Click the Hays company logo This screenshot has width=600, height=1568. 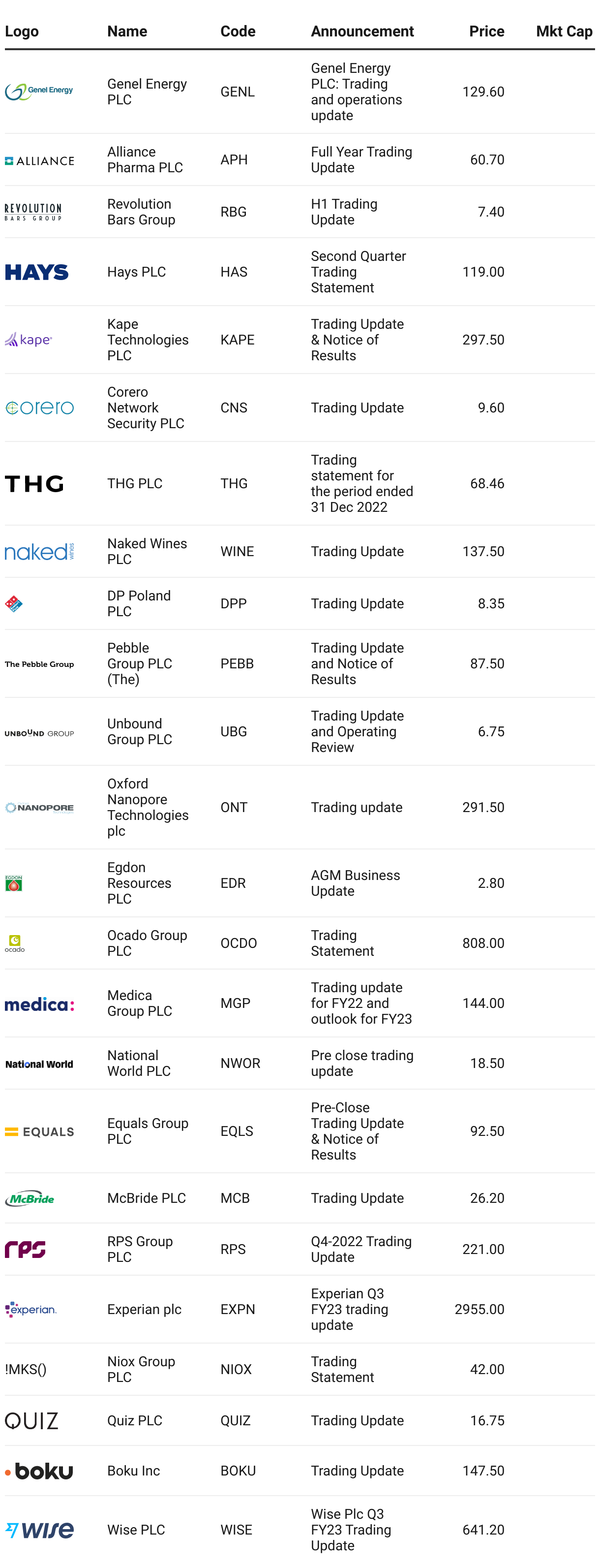coord(36,272)
